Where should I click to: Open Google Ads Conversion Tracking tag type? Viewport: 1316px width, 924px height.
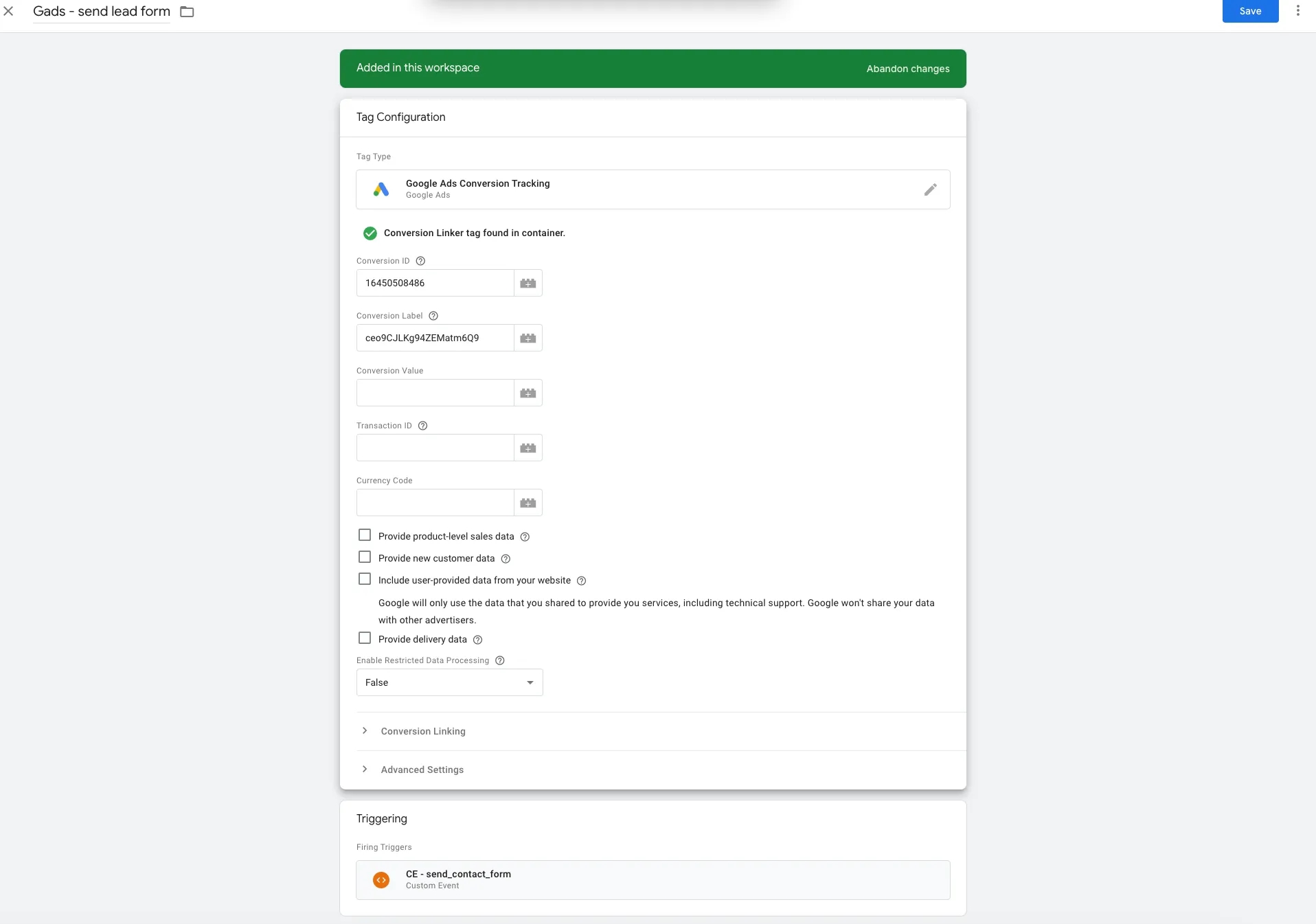(653, 189)
